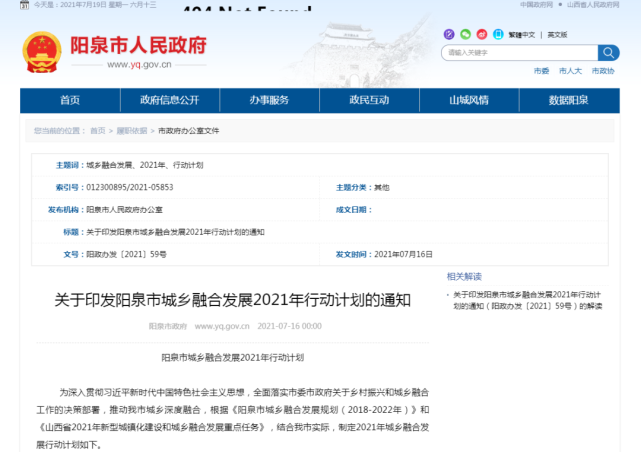Click 首页 in the breadcrumb

98,131
